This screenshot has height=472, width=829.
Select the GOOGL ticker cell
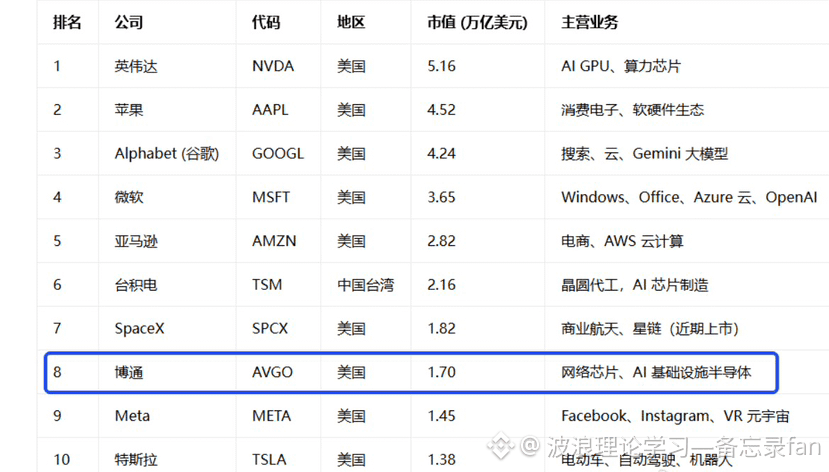point(278,154)
